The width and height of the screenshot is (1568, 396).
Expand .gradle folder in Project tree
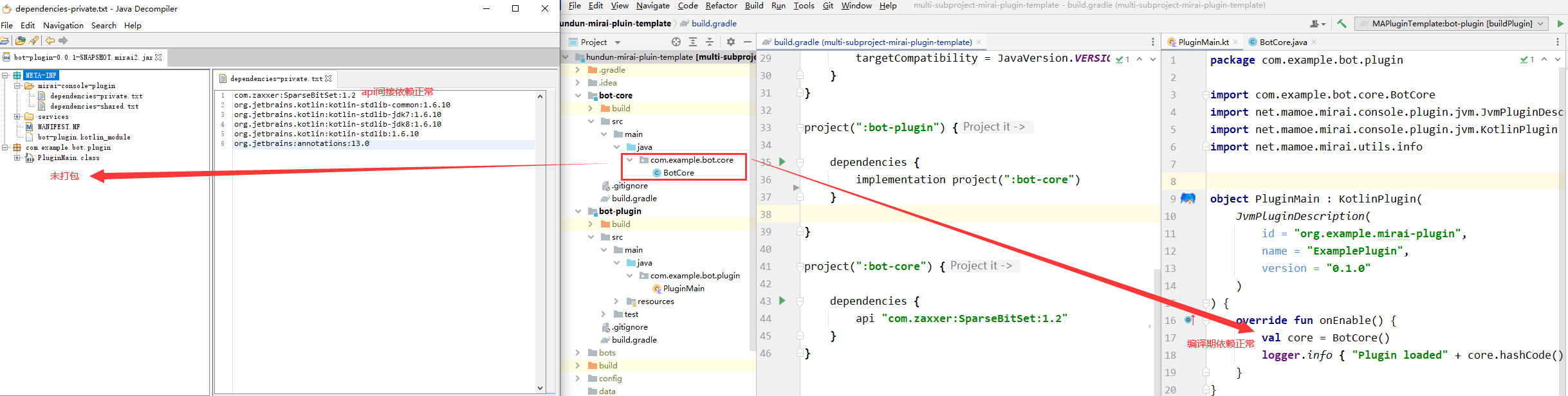(x=578, y=70)
